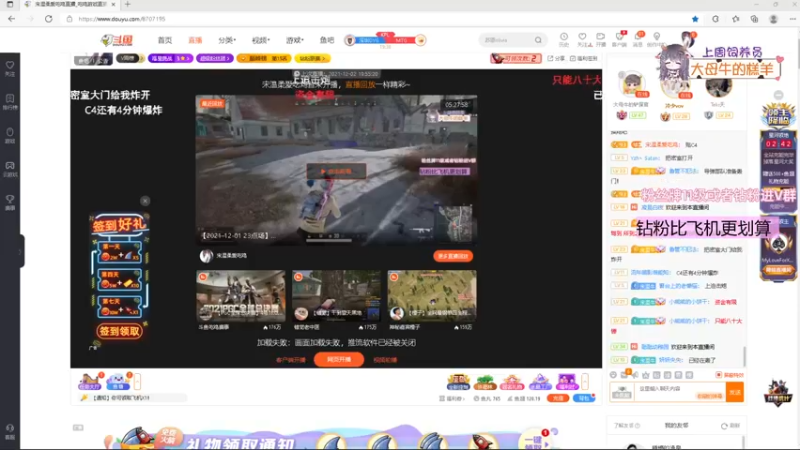Open the blue 背包 backpack button
800x450 pixels.
pos(584,398)
